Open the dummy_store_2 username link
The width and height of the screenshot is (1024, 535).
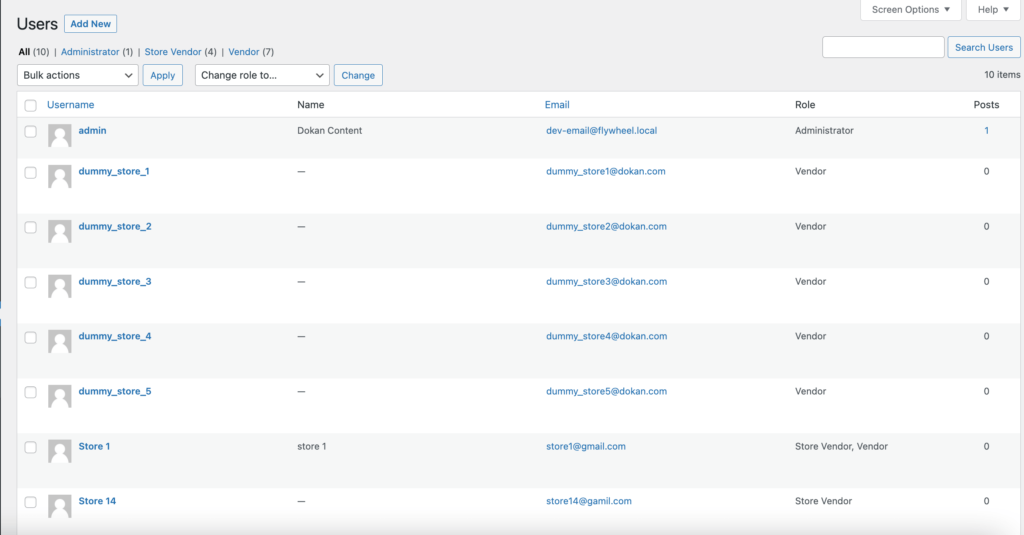coord(115,226)
